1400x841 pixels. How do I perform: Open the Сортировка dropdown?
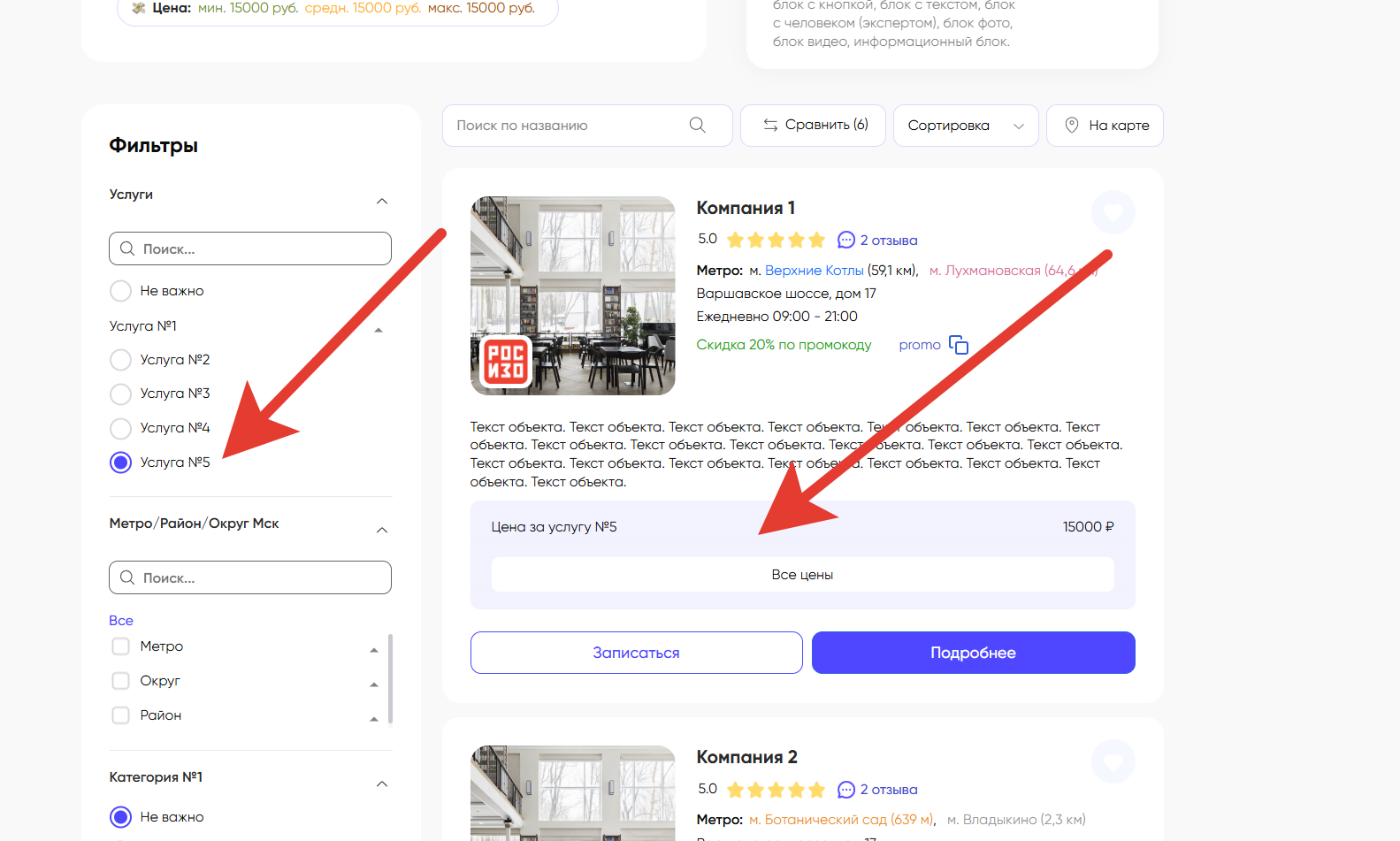tap(965, 126)
